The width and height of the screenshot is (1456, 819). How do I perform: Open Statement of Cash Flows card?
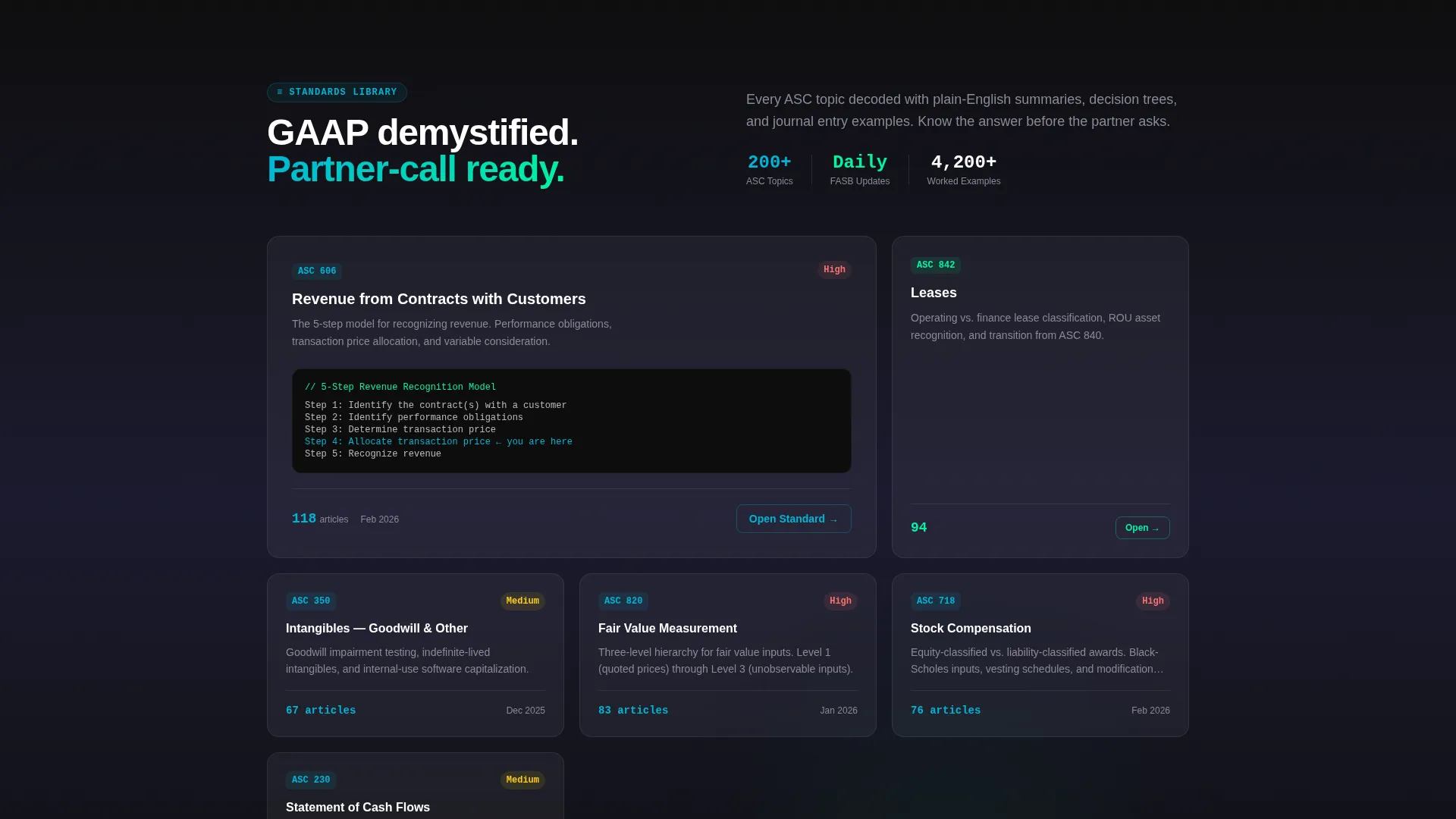416,786
